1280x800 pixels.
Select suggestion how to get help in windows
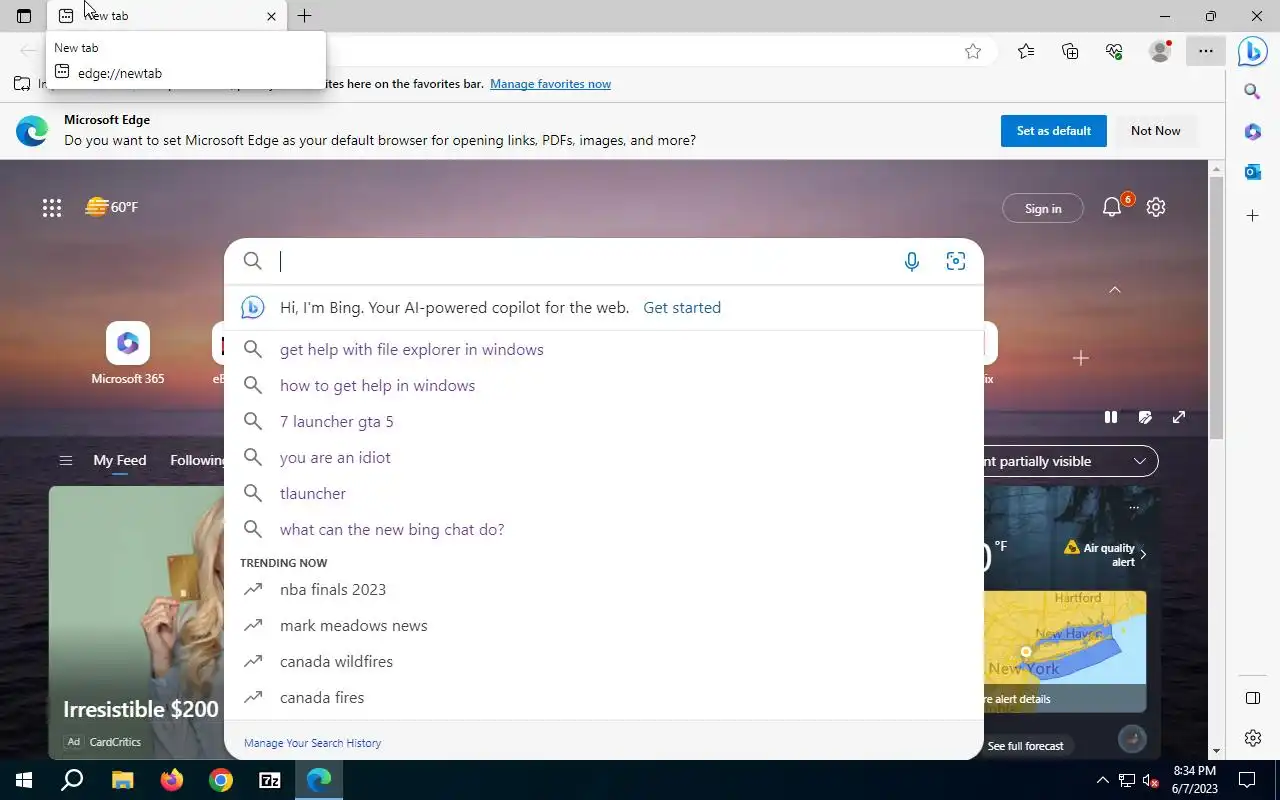click(x=604, y=386)
